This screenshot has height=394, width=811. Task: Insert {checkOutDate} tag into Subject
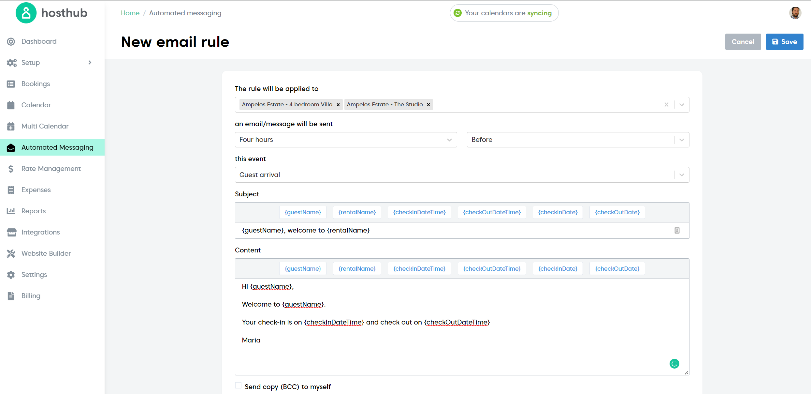click(617, 212)
